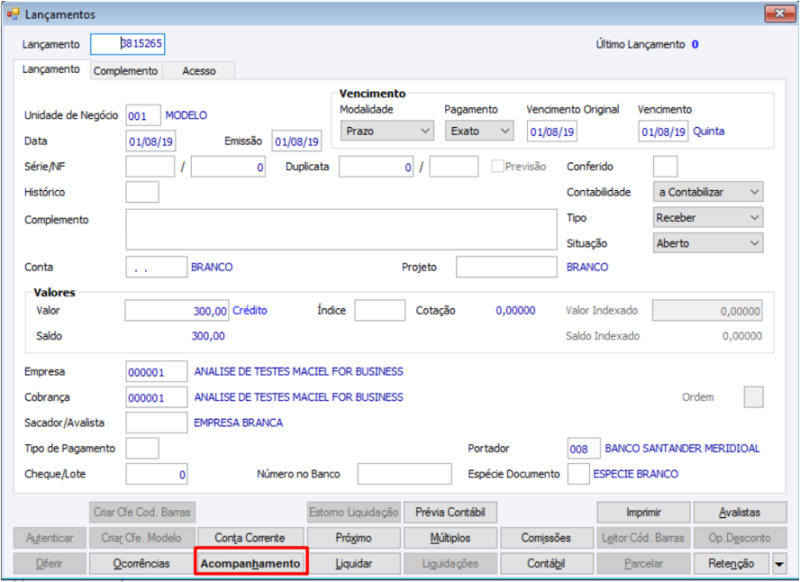Click the Unidade de Negócio field 001
Screen dimensions: 800x582
click(x=143, y=115)
